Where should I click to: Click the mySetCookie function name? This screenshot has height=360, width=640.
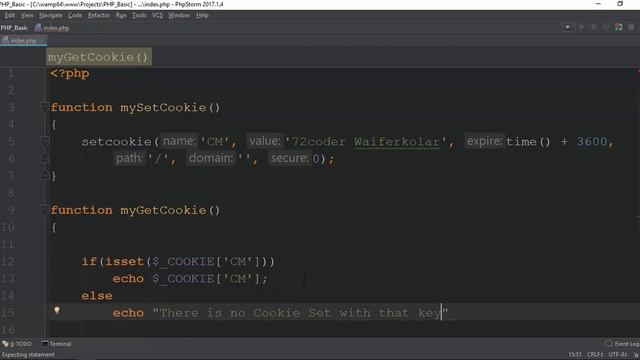pos(163,107)
